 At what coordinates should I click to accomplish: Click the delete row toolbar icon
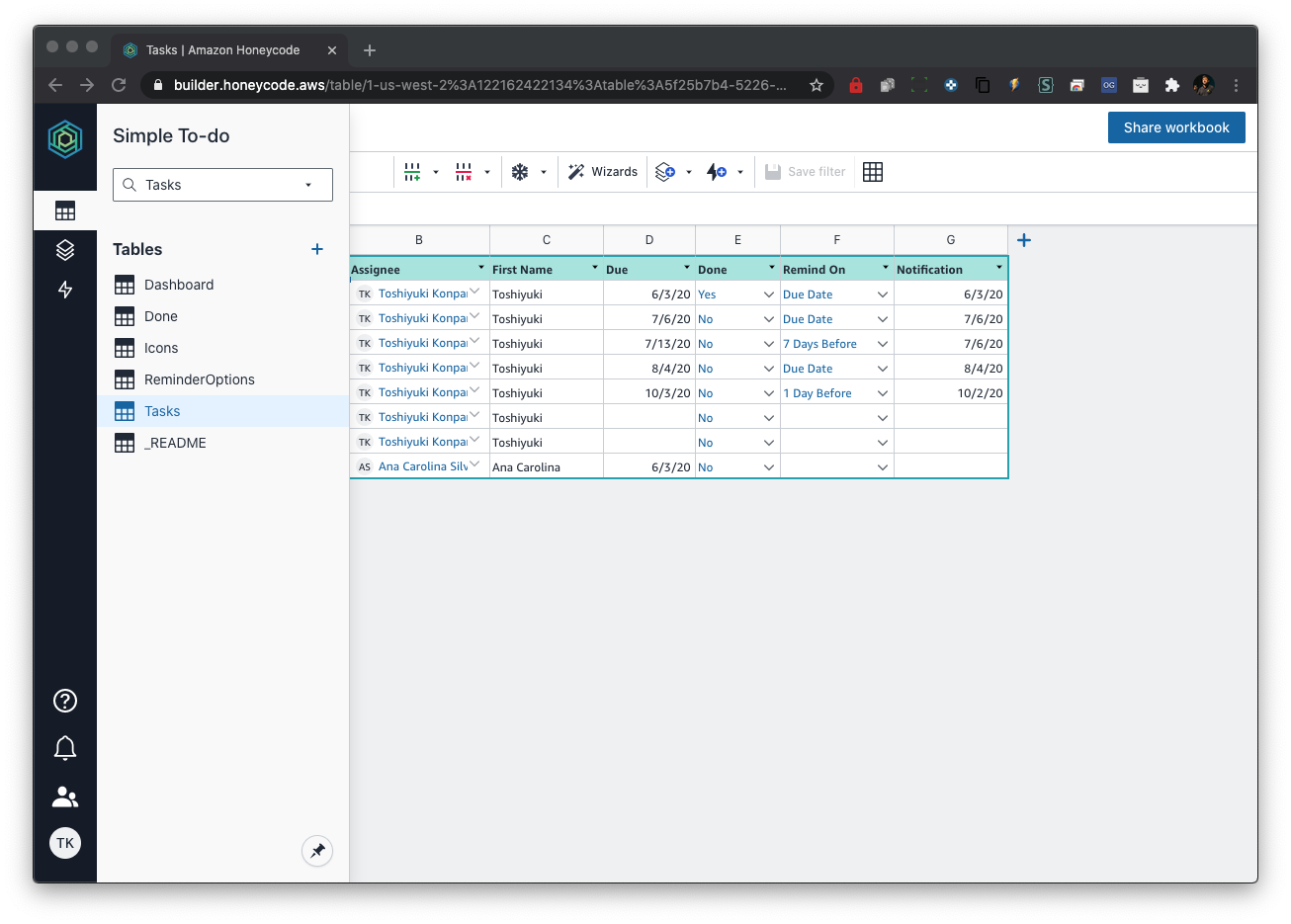click(464, 172)
